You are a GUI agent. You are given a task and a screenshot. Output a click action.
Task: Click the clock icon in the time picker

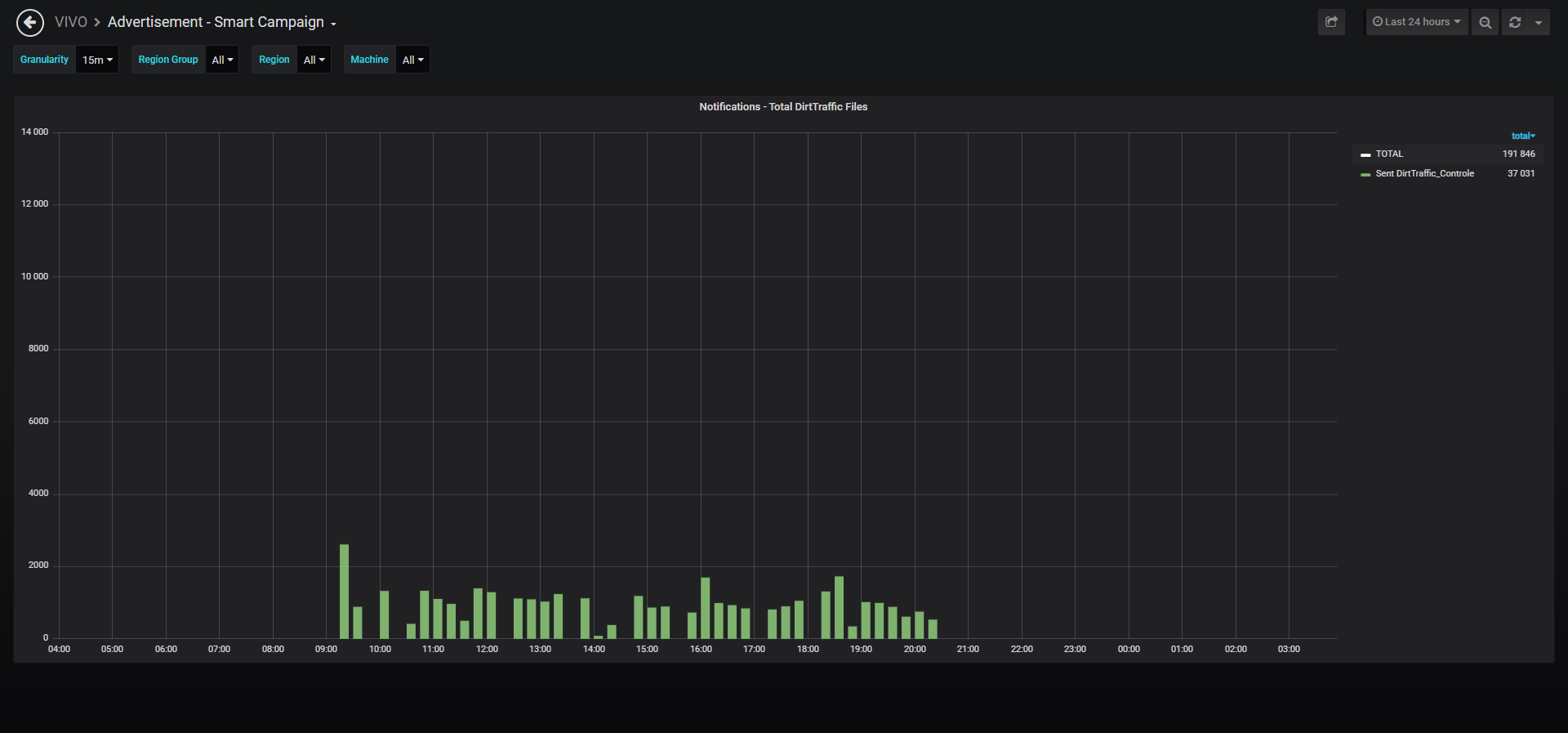tap(1378, 22)
